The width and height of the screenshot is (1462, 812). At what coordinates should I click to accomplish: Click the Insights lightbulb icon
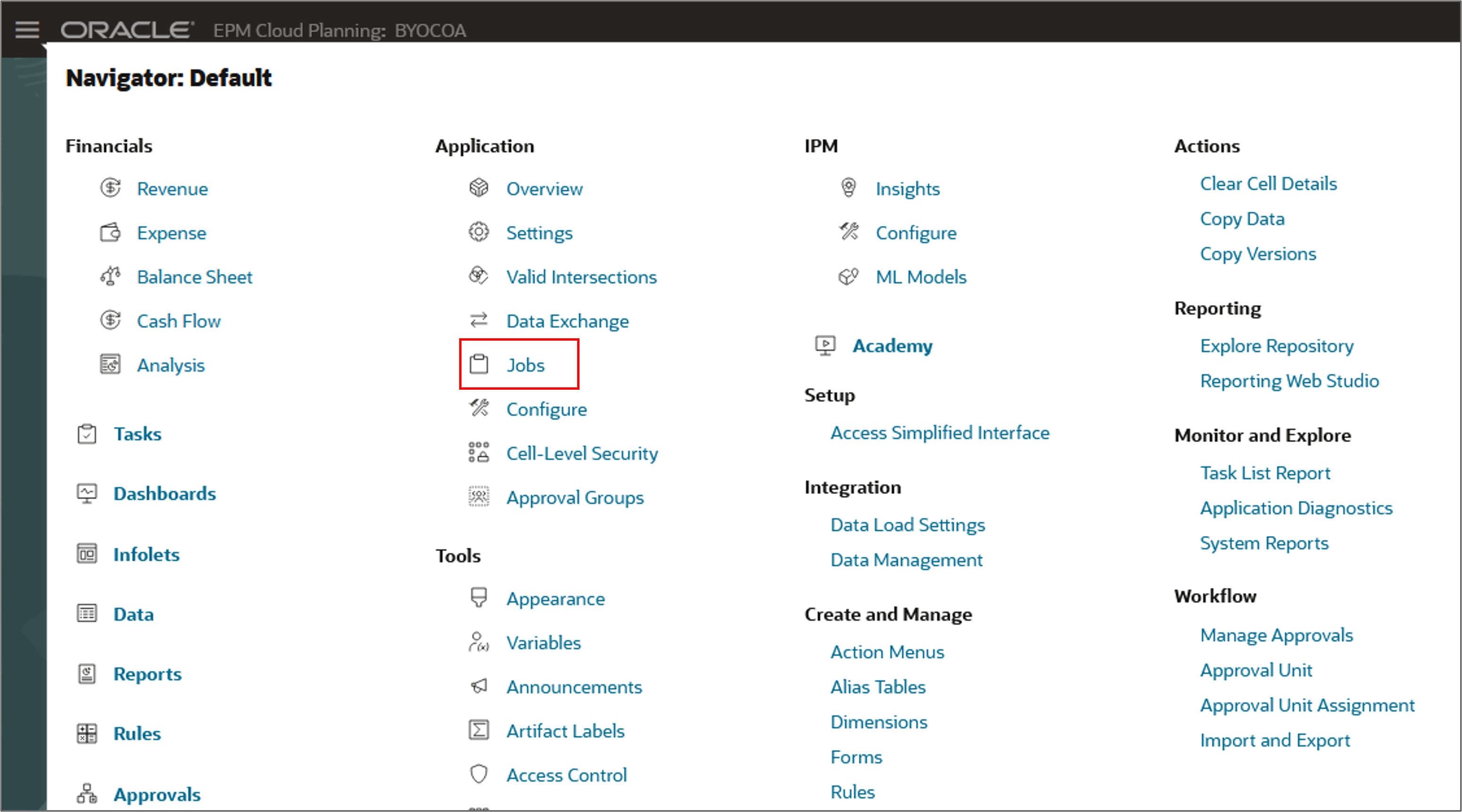tap(849, 188)
